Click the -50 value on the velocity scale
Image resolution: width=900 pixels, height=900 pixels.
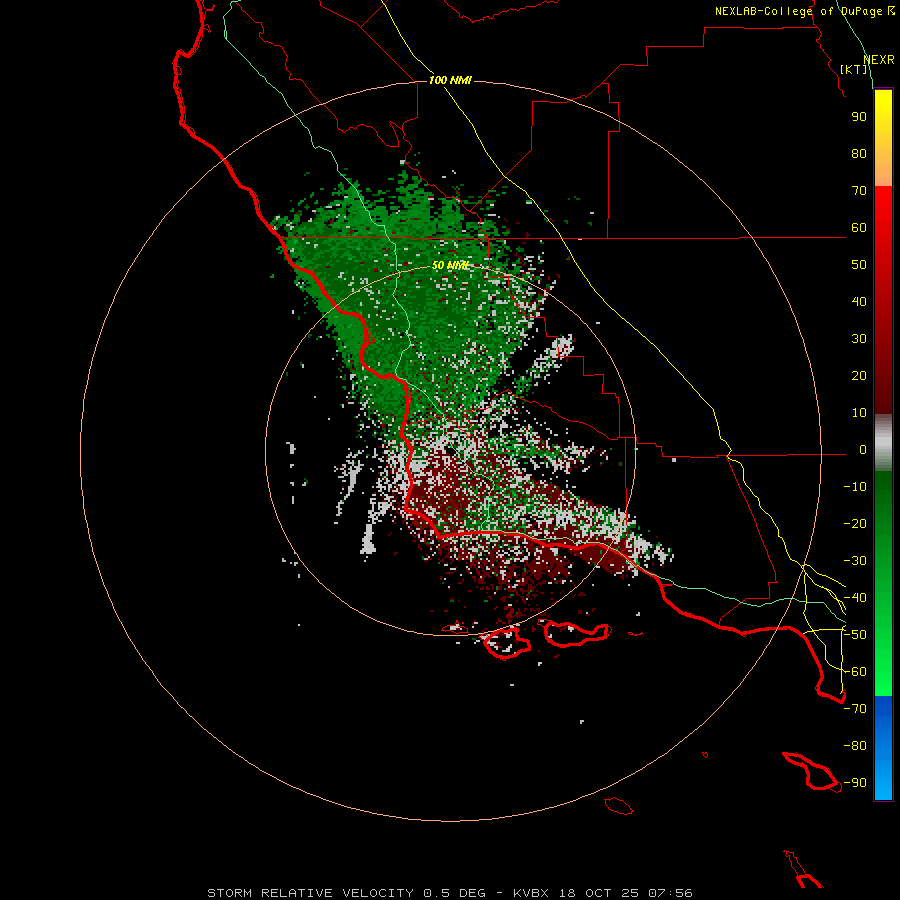(x=855, y=635)
